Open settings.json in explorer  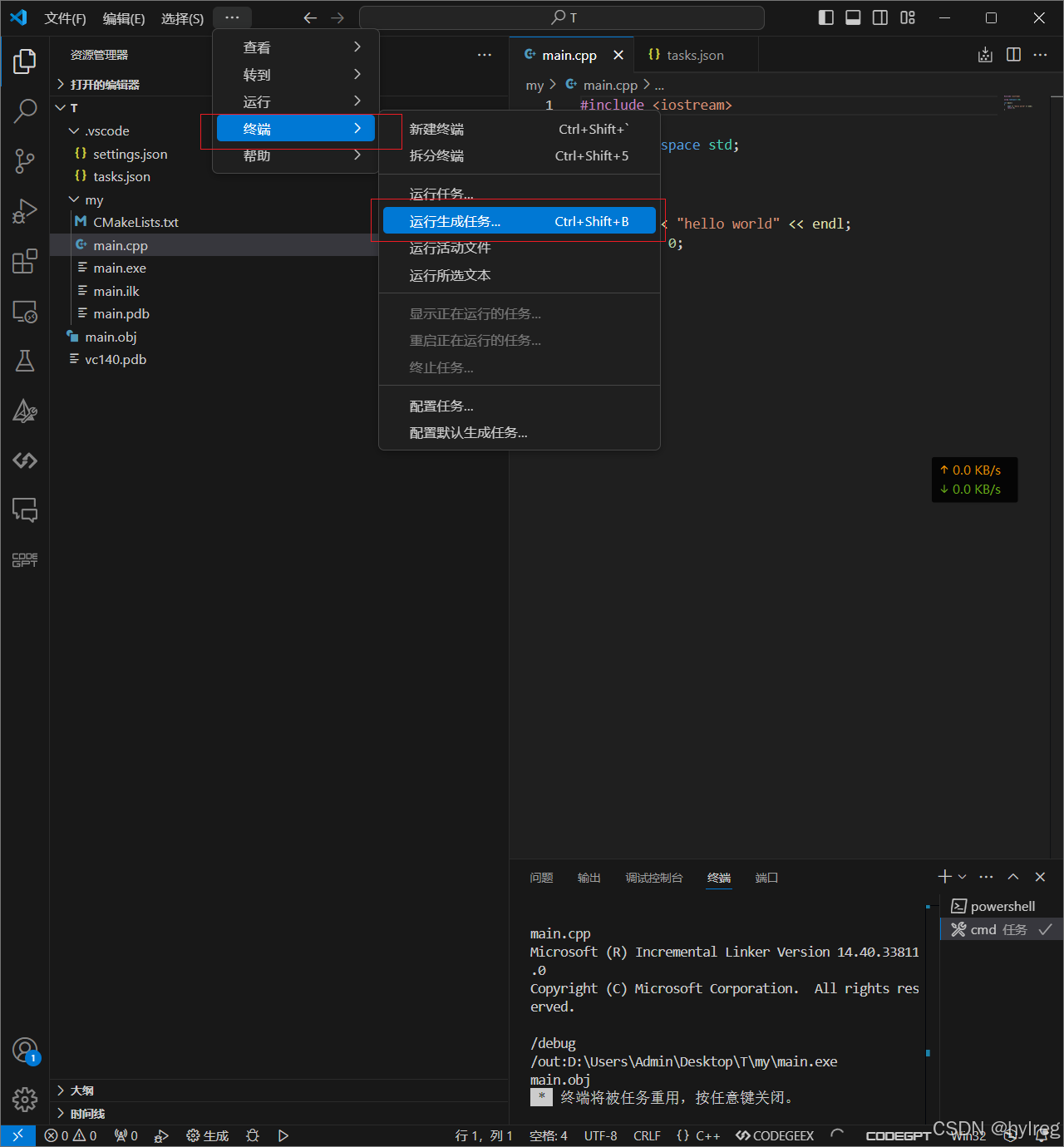(x=130, y=154)
